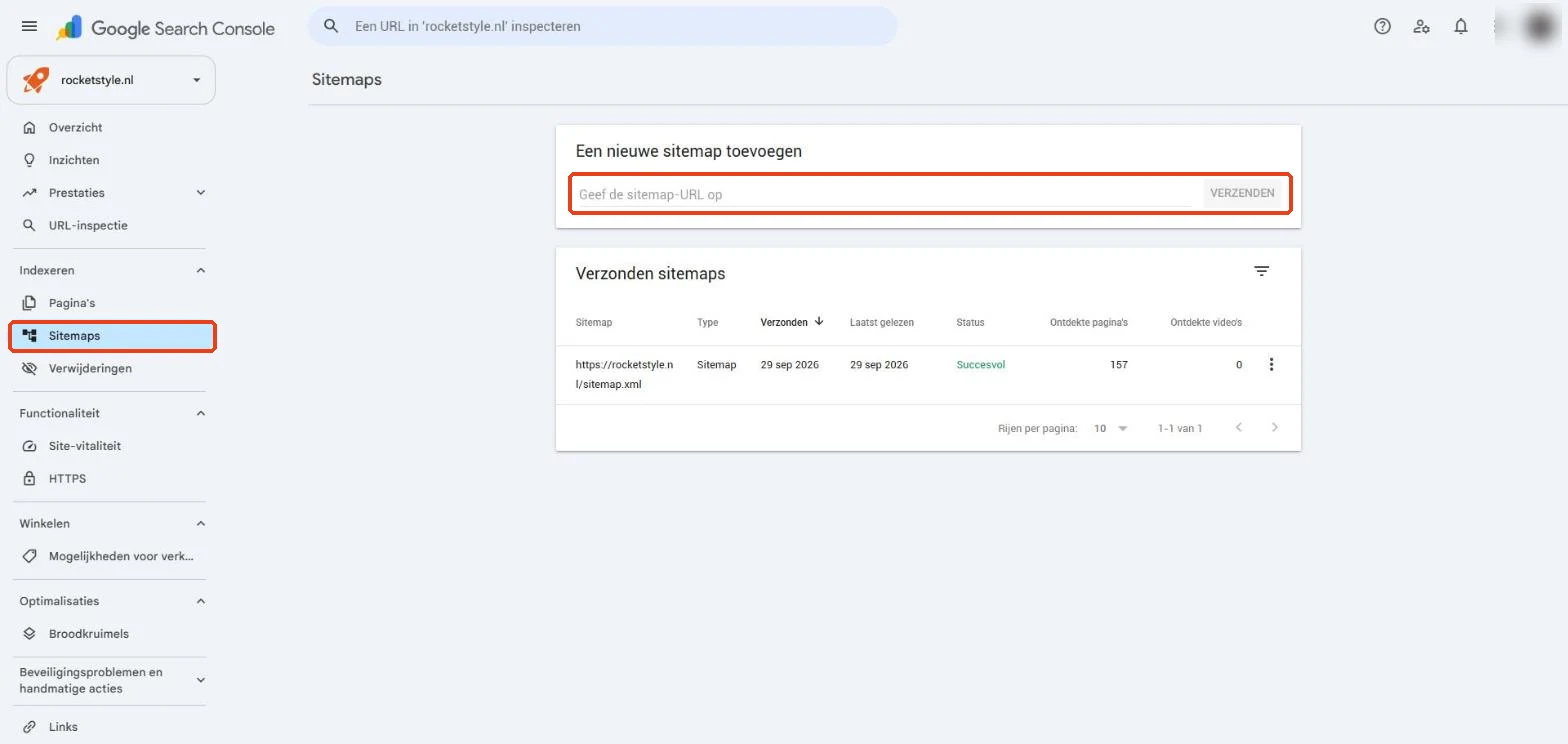
Task: Click the Status column header
Action: coord(970,322)
